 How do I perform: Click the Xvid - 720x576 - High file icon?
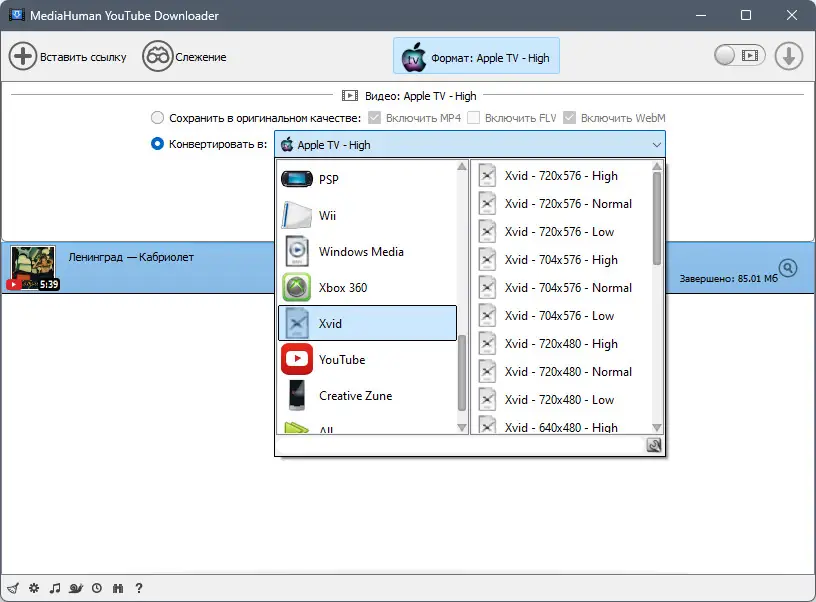click(487, 176)
